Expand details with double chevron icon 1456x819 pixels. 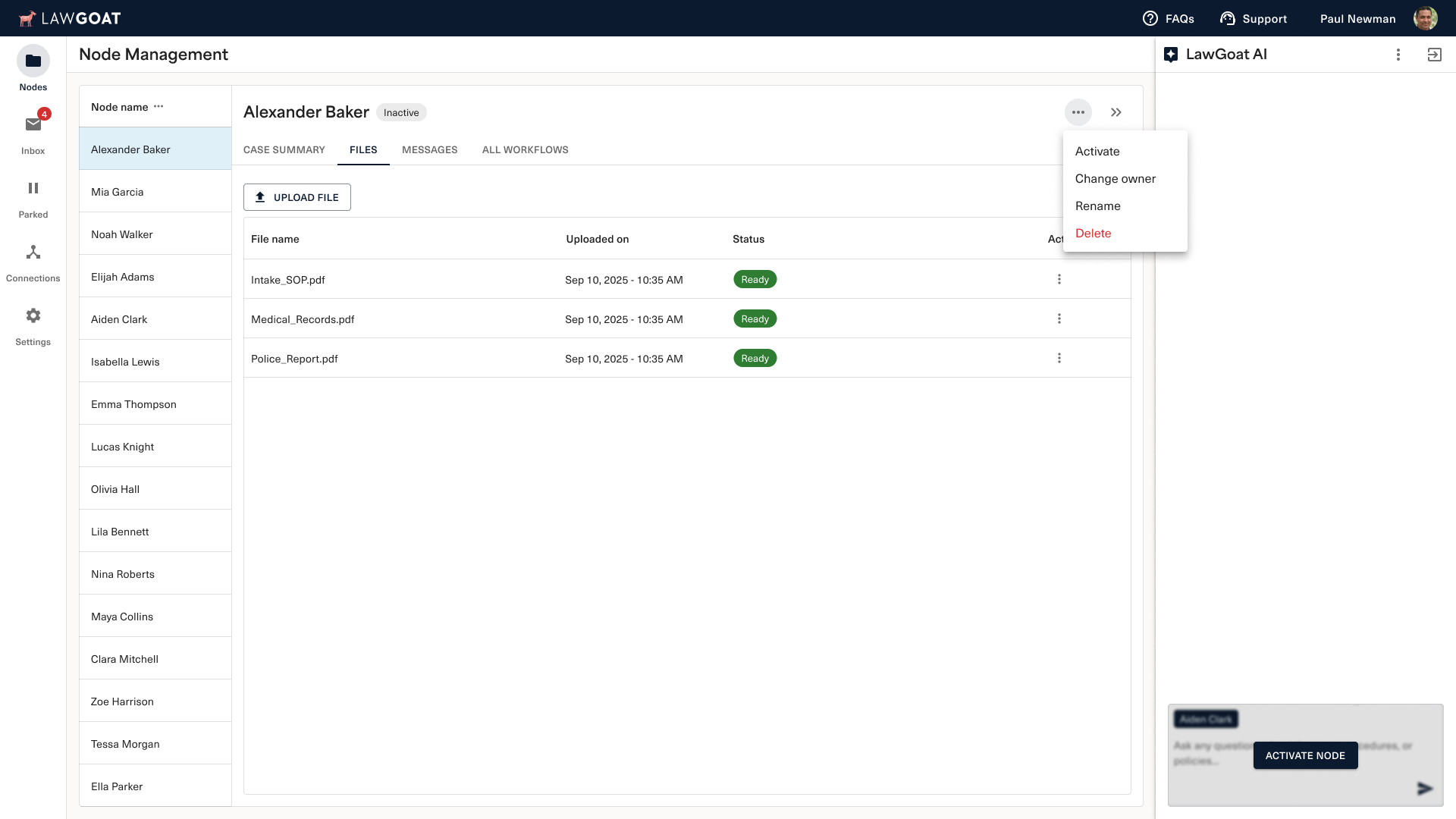(x=1116, y=113)
